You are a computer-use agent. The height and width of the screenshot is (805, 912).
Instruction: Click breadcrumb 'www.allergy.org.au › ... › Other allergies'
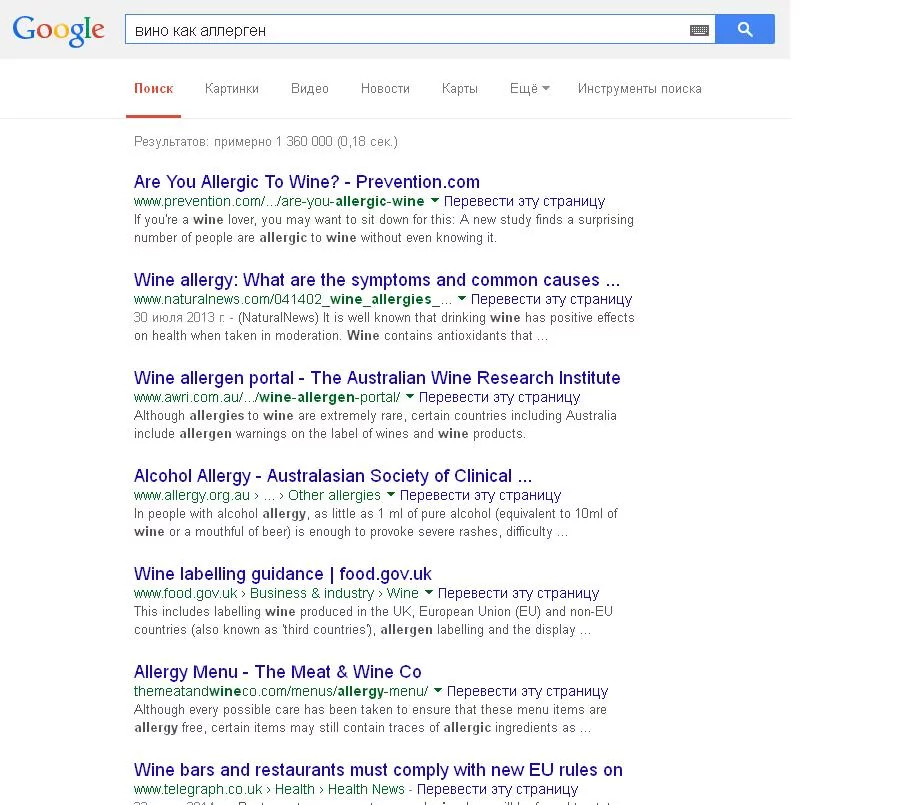tap(257, 495)
